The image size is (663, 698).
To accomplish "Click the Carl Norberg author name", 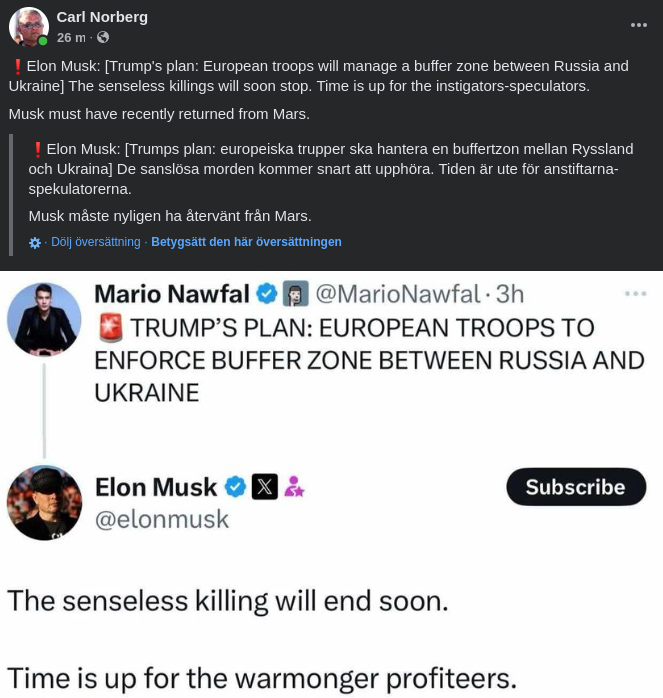I will tap(102, 17).
